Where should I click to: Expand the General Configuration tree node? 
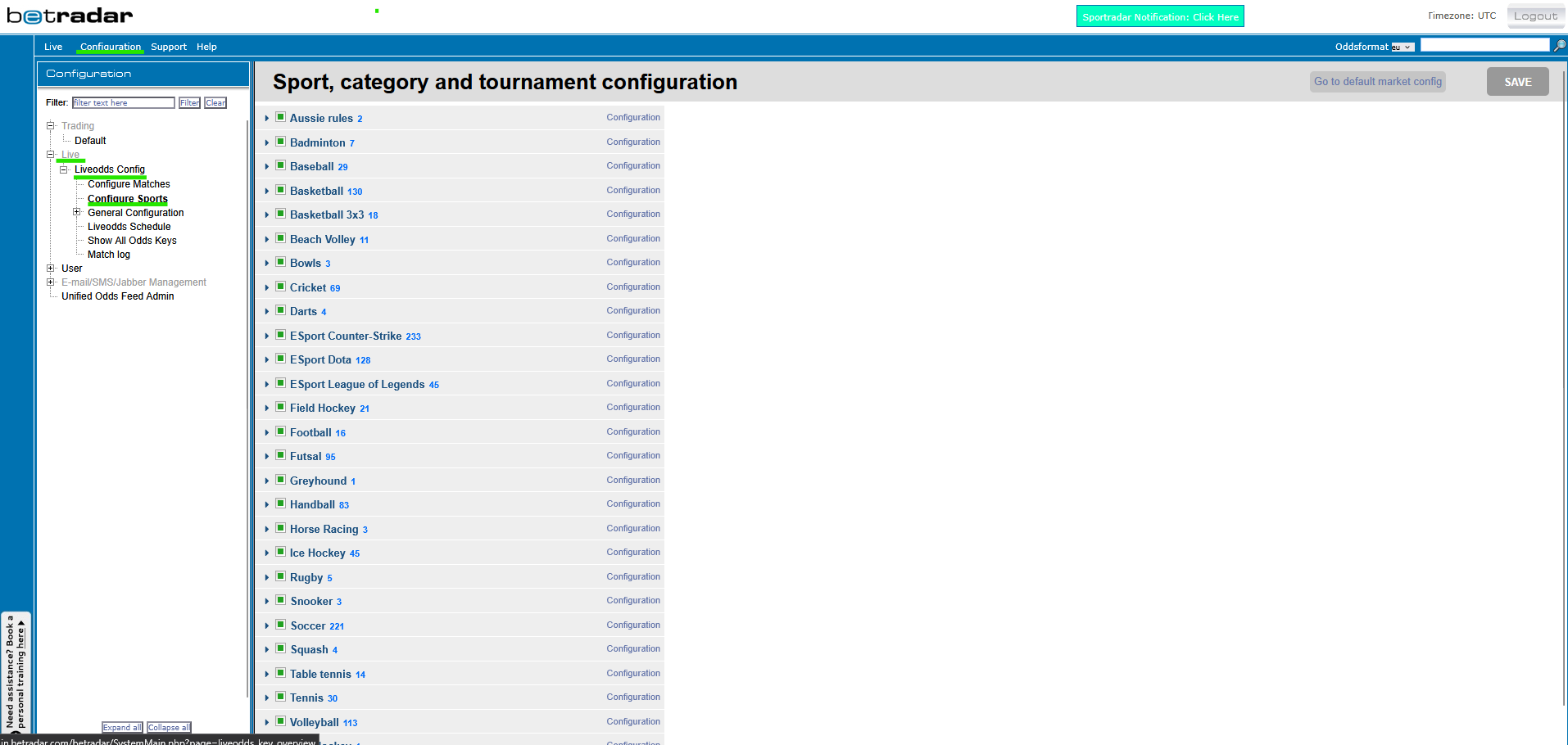tap(77, 212)
